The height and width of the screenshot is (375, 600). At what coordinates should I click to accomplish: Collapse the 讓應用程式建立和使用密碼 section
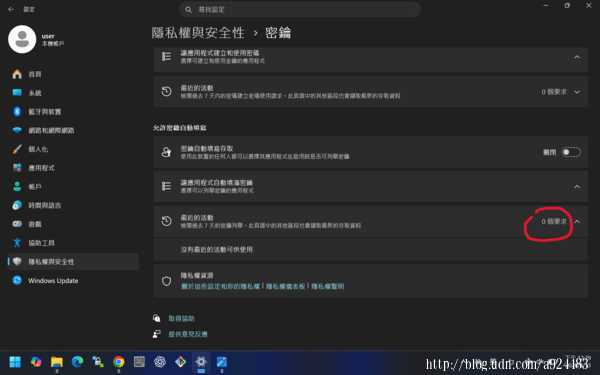click(577, 57)
